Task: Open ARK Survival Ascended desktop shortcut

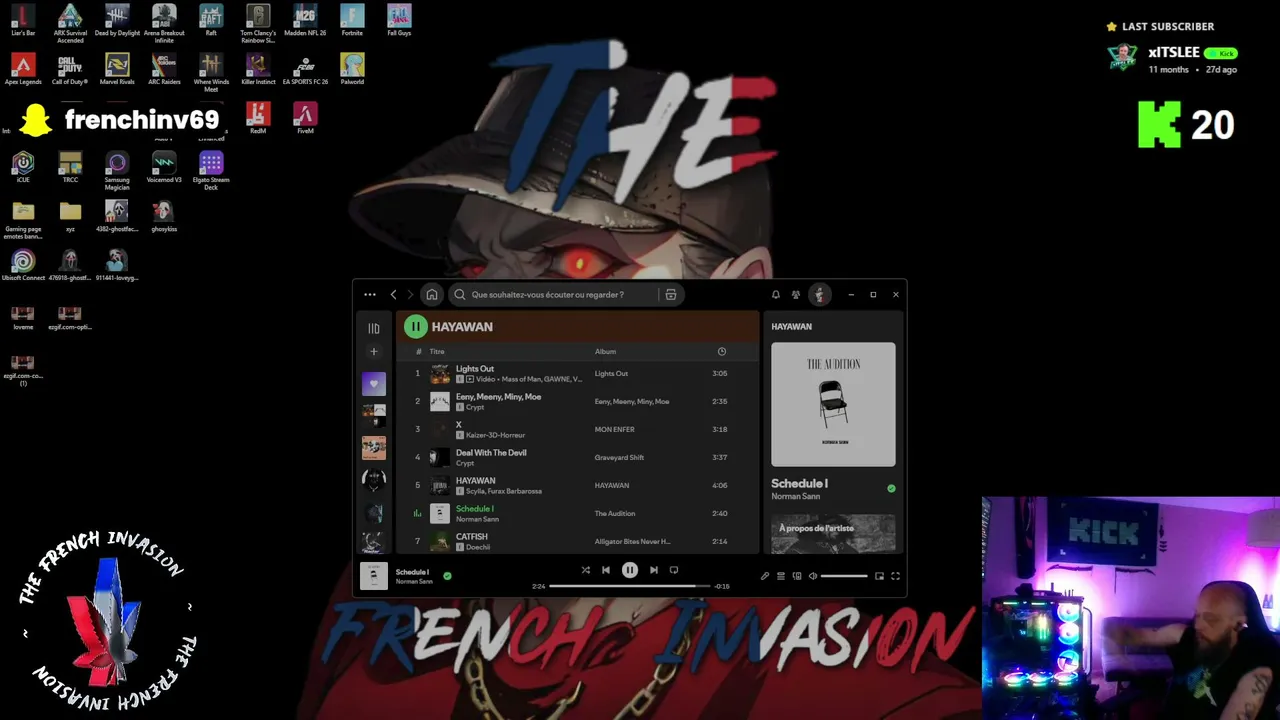Action: pyautogui.click(x=70, y=23)
